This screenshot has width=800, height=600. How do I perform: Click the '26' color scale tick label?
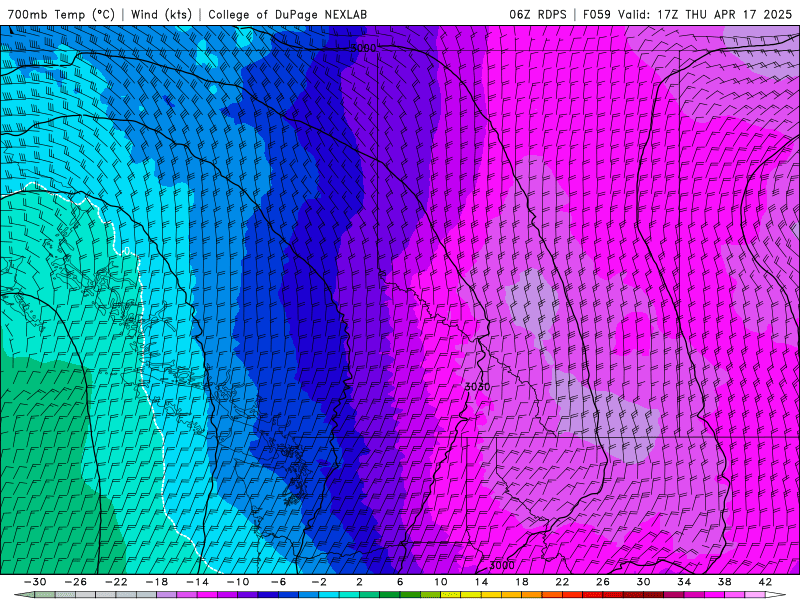[603, 582]
